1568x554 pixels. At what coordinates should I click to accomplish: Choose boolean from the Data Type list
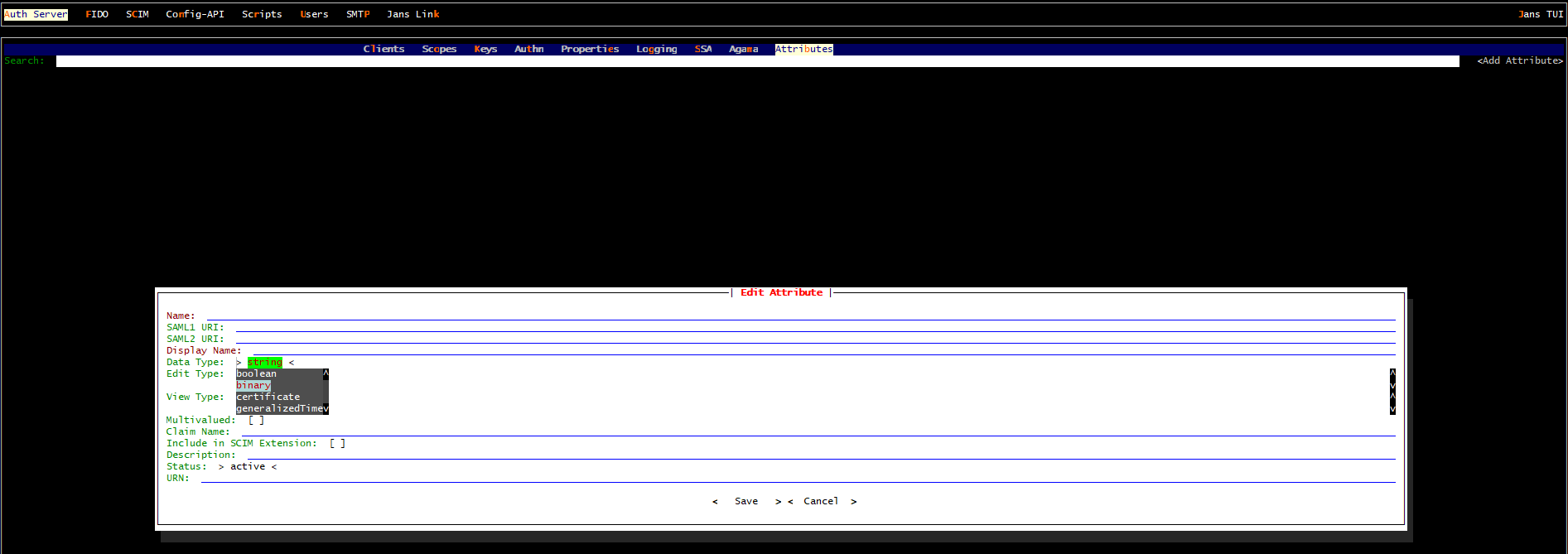257,373
